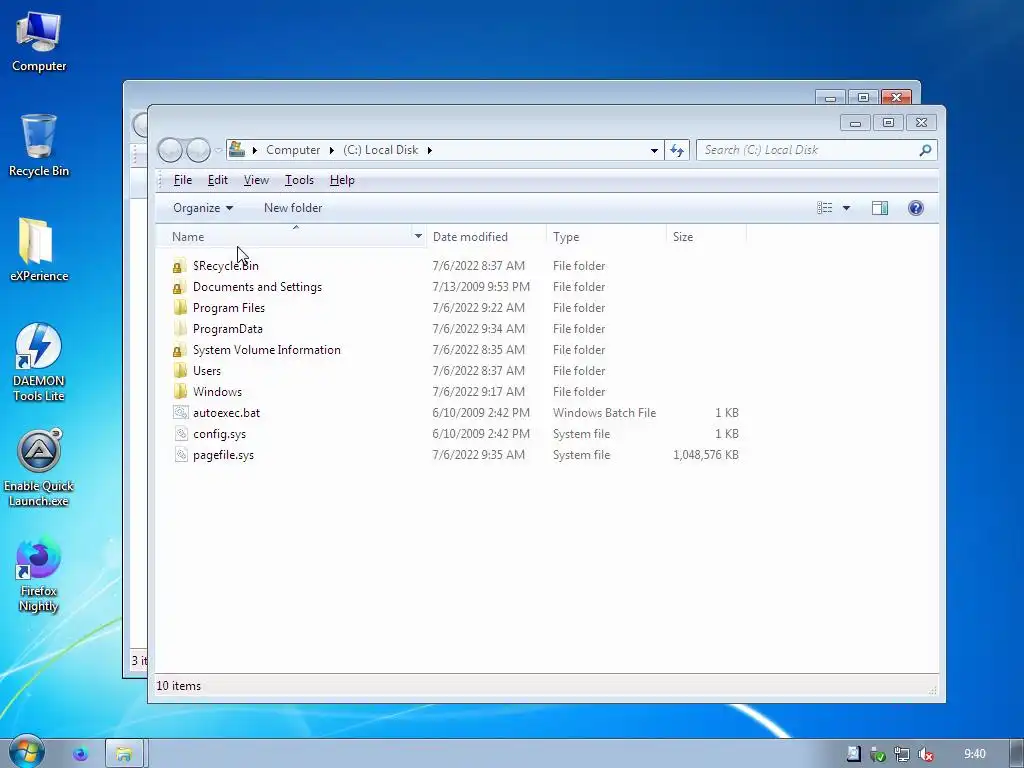Select Enable Quick Launch.exe icon
1024x768 pixels.
[39, 468]
